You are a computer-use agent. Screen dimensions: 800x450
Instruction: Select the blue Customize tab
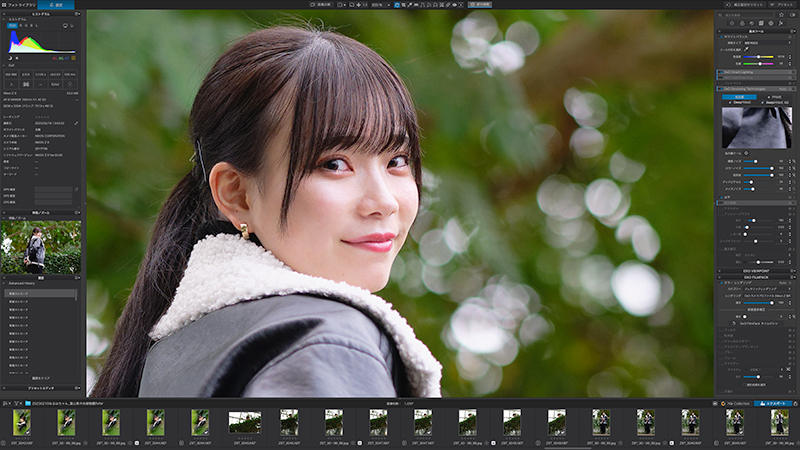tap(56, 5)
